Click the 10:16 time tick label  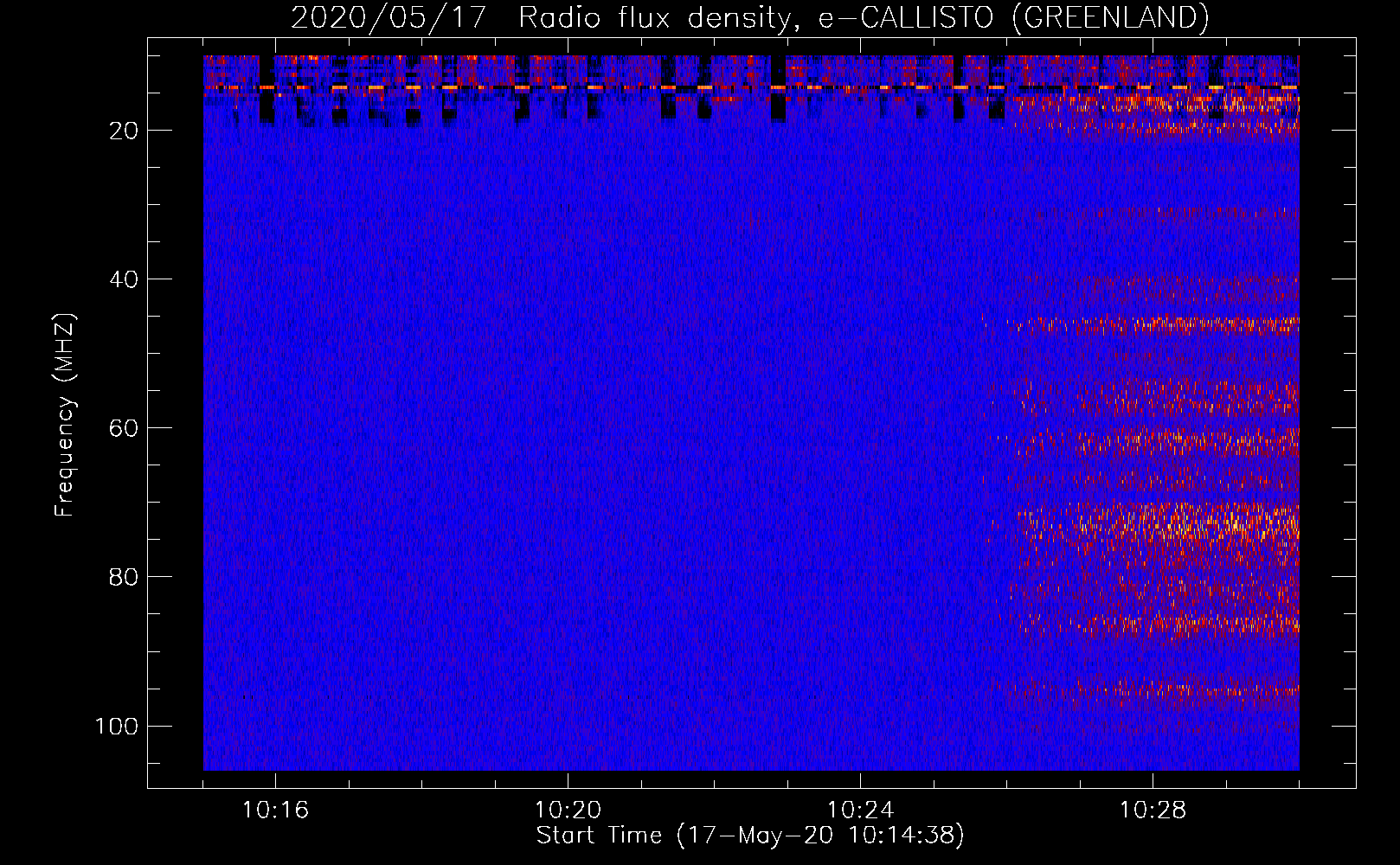coord(275,811)
